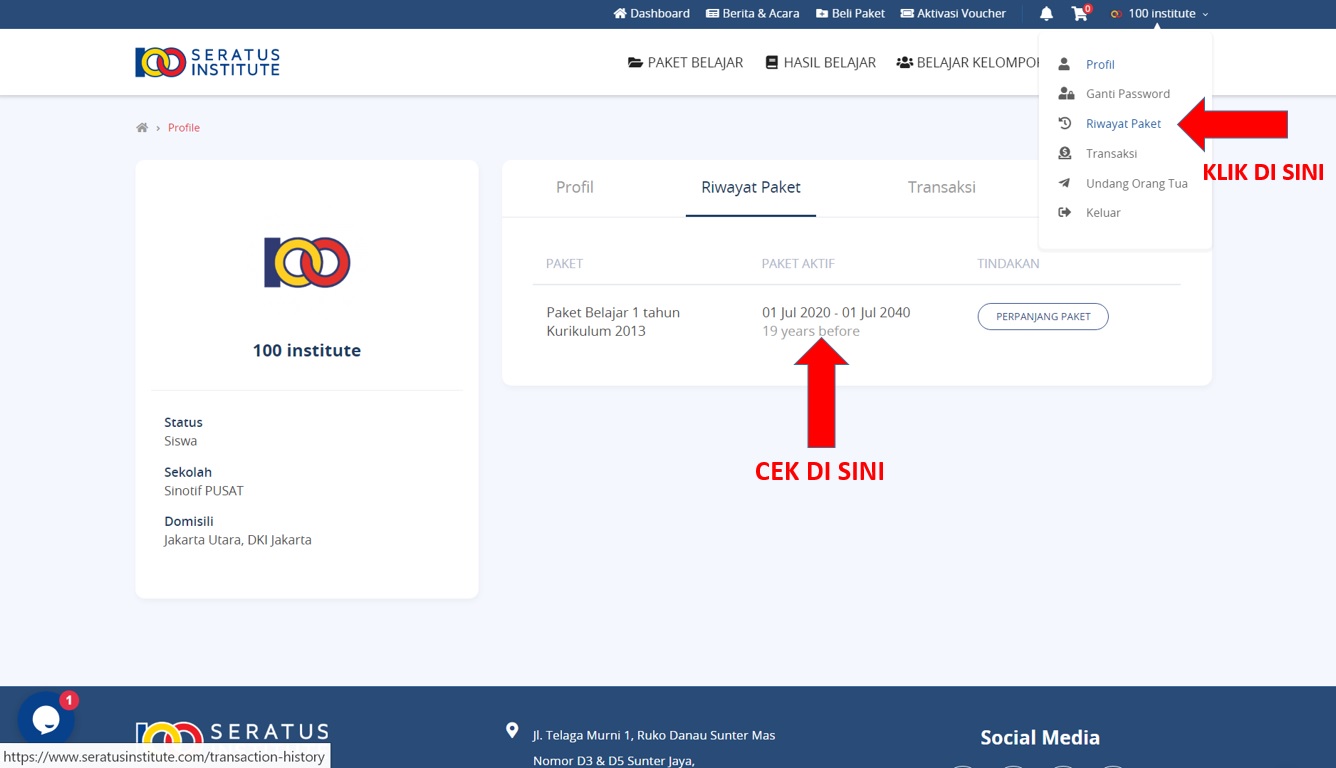Select Undang Orang Tua in dropdown
Image resolution: width=1336 pixels, height=768 pixels.
tap(1137, 184)
